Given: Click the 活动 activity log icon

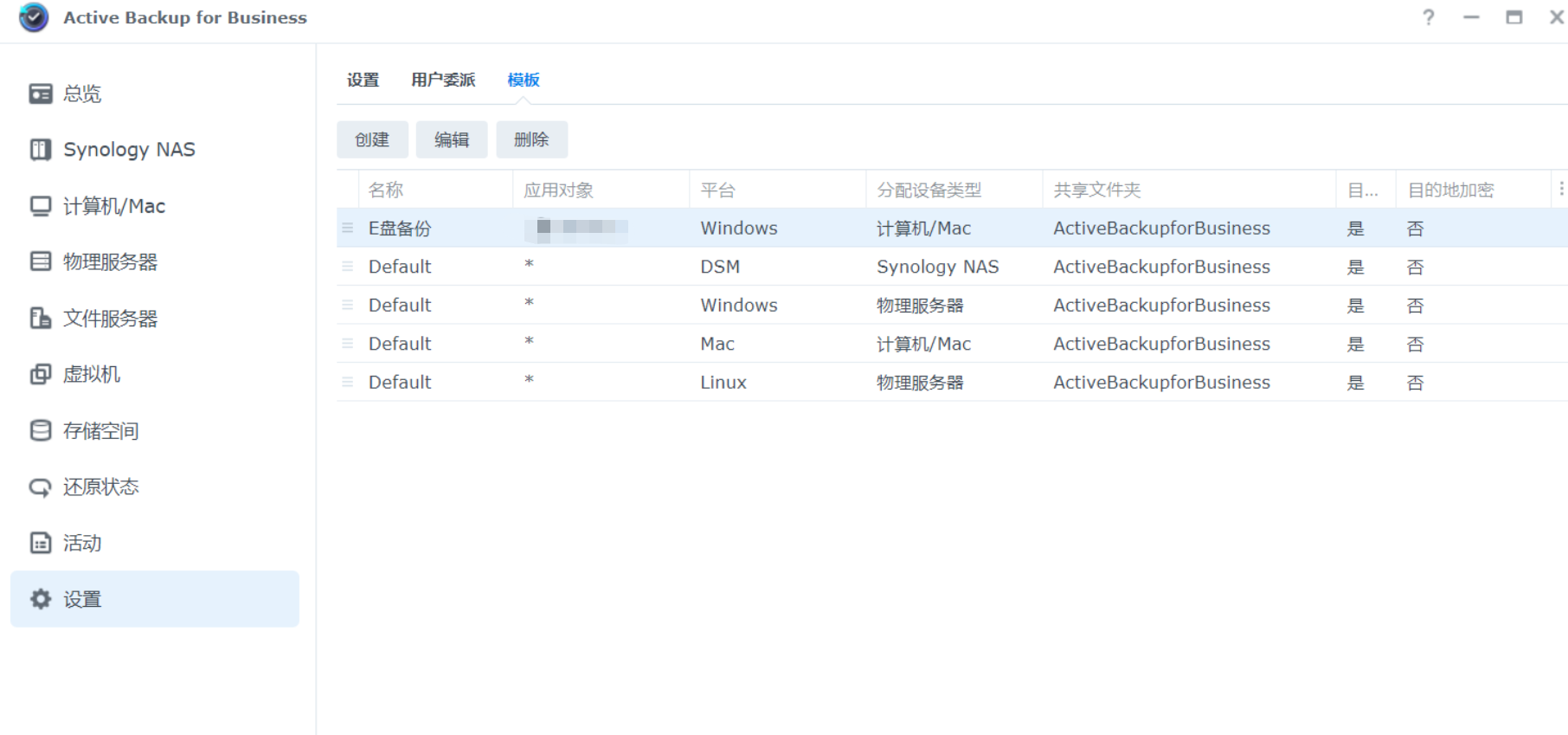Looking at the screenshot, I should pos(41,543).
